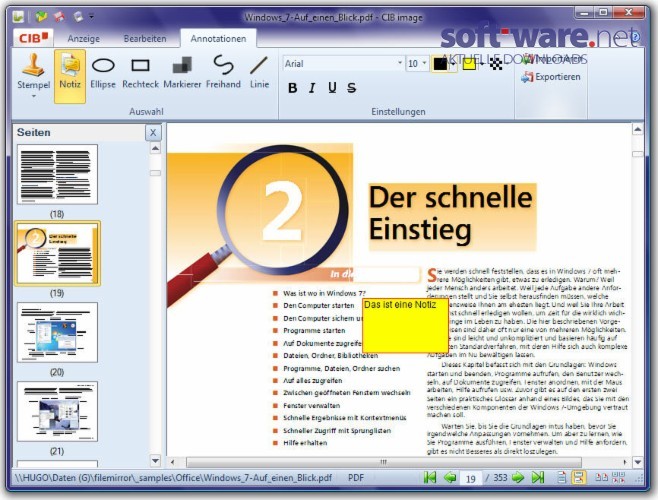Switch to single page view icon
Viewport: 658px width, 500px height.
coord(561,477)
